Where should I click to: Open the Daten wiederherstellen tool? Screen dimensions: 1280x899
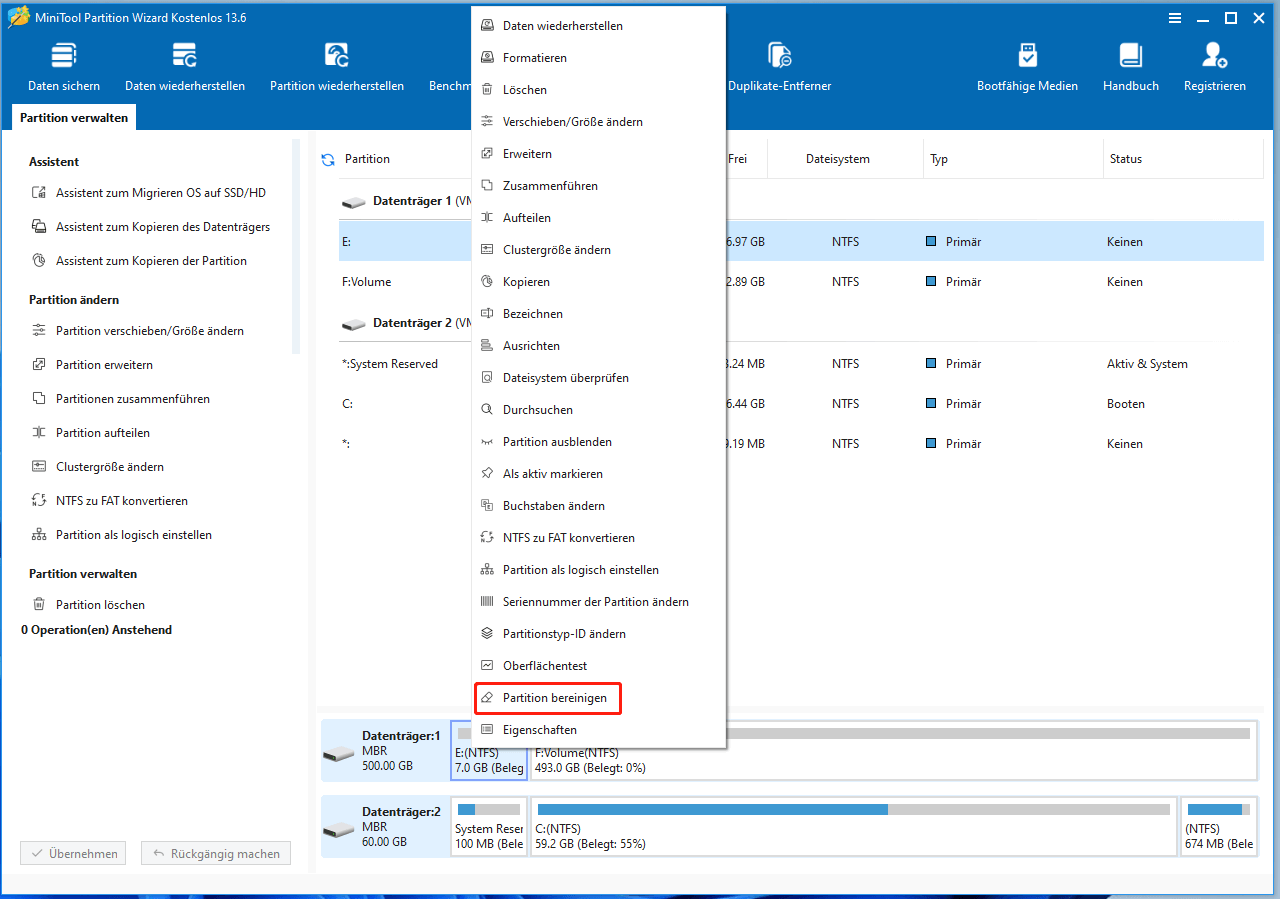point(185,64)
